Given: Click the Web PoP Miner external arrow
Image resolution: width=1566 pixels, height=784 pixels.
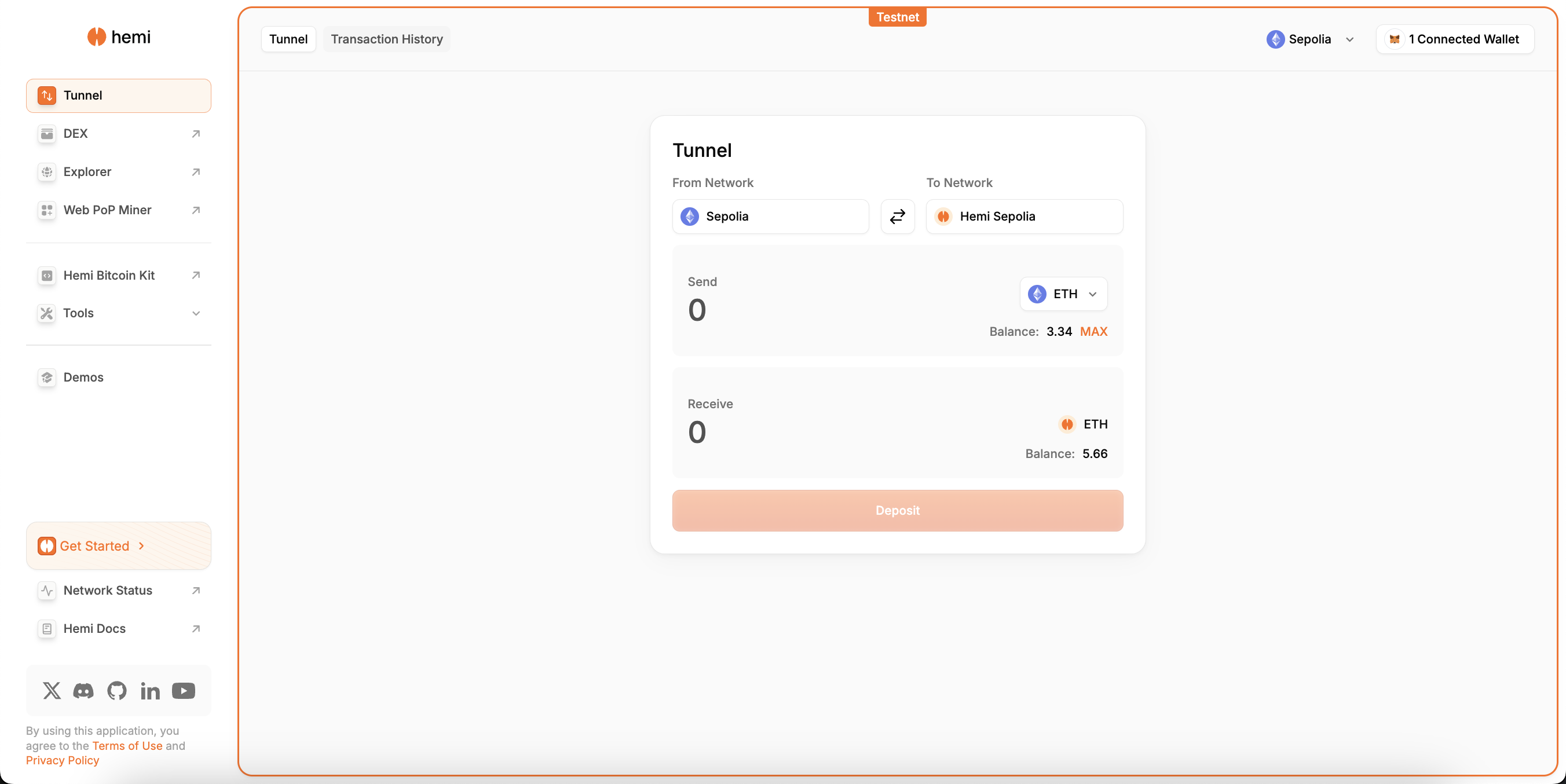Looking at the screenshot, I should [x=196, y=210].
